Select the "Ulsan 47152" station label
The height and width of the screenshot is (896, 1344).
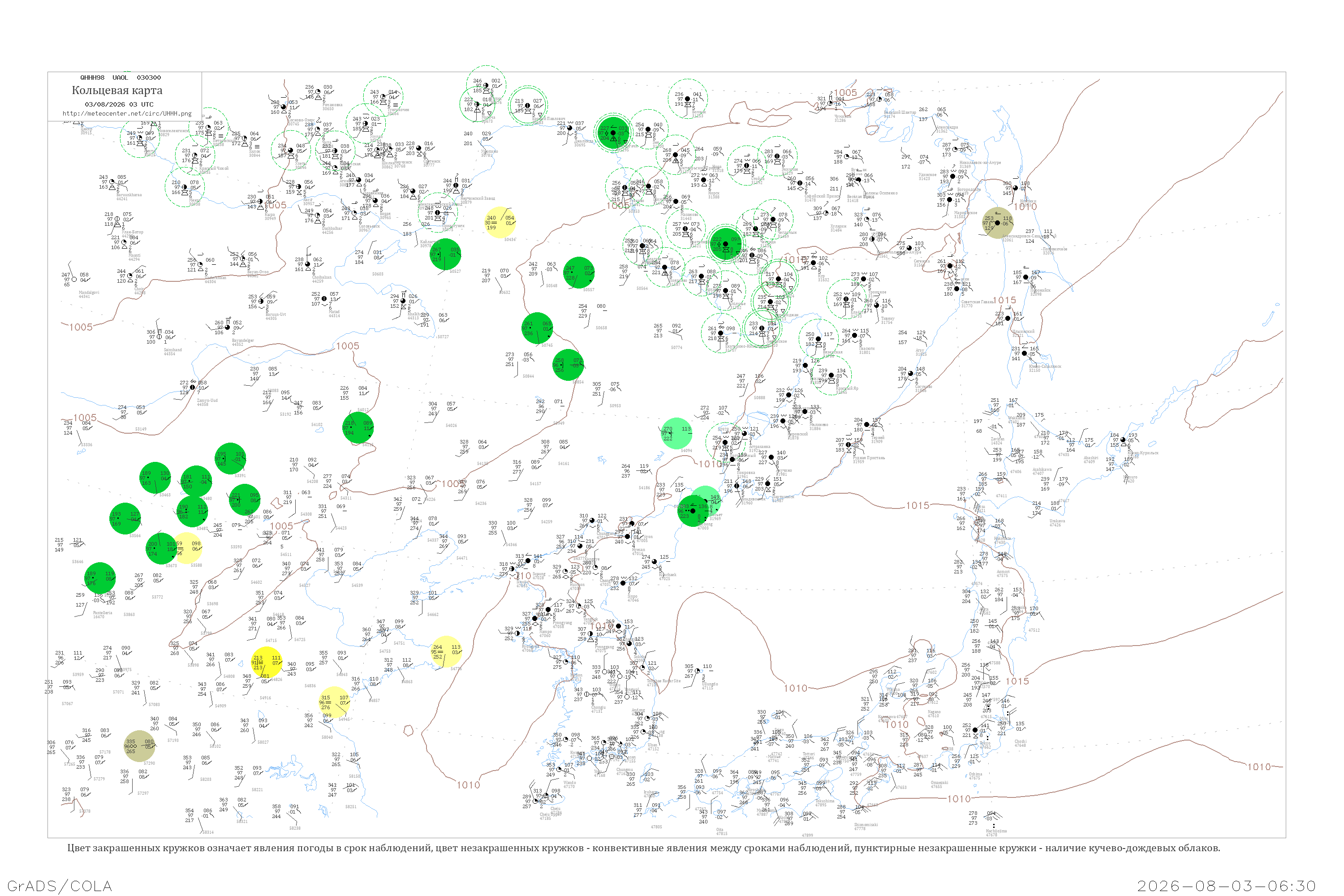653,747
